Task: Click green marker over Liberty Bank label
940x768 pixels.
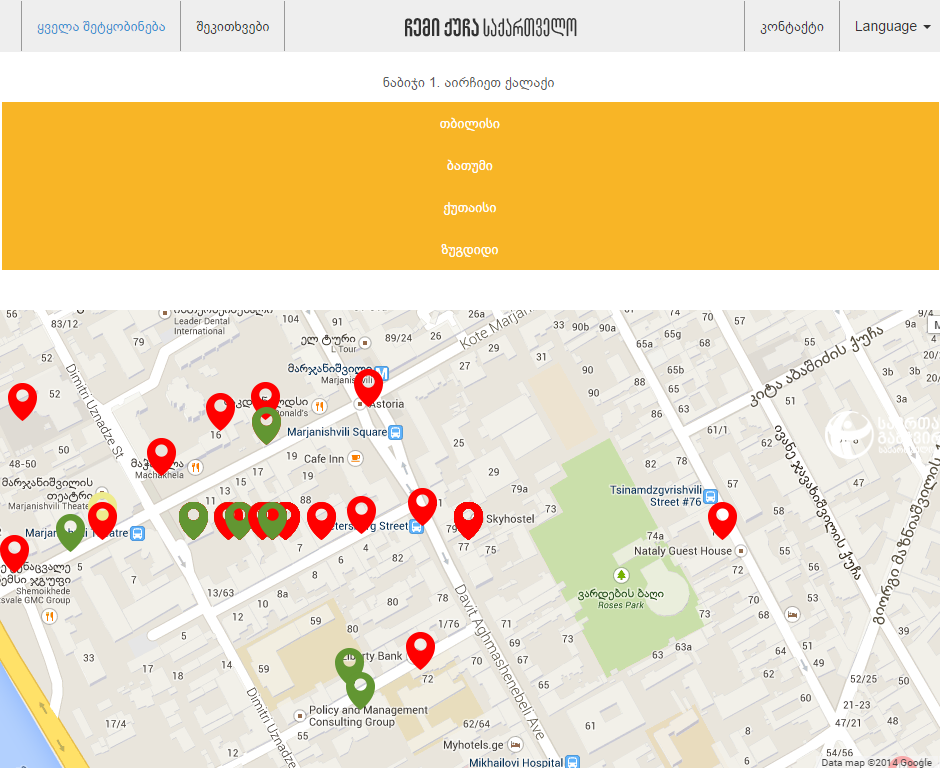Action: click(x=350, y=665)
